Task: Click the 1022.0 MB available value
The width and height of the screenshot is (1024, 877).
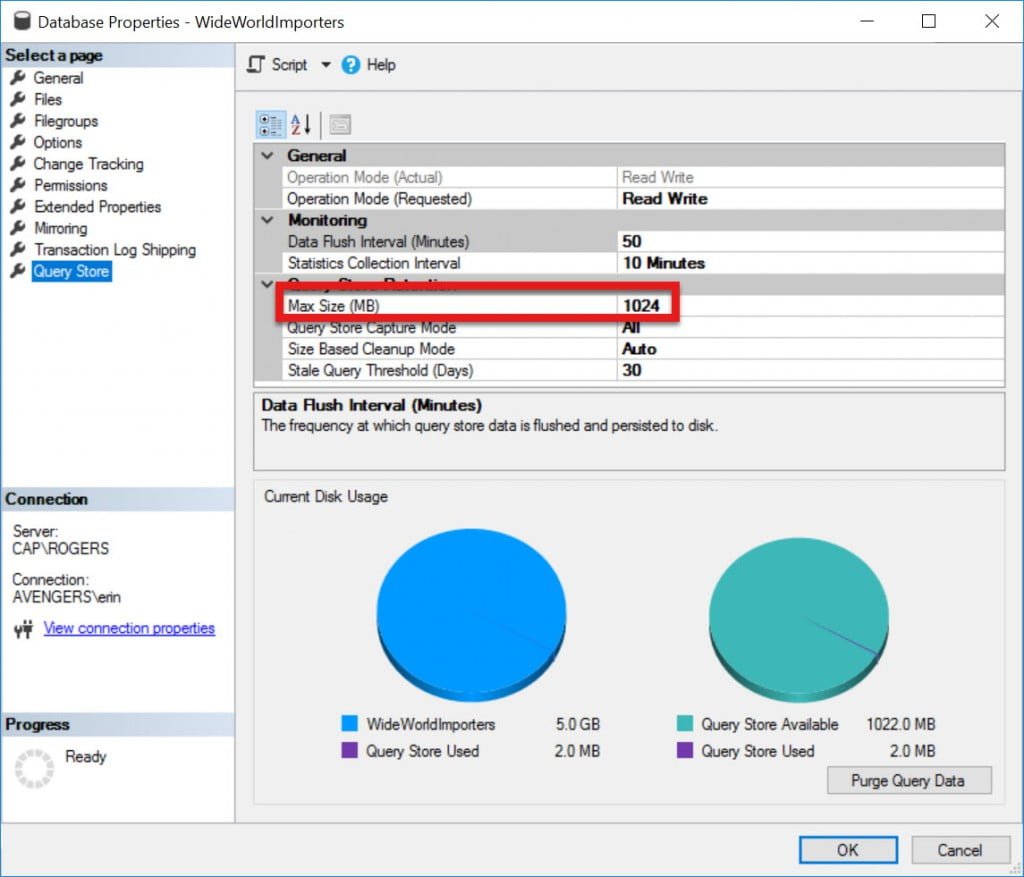Action: [901, 724]
